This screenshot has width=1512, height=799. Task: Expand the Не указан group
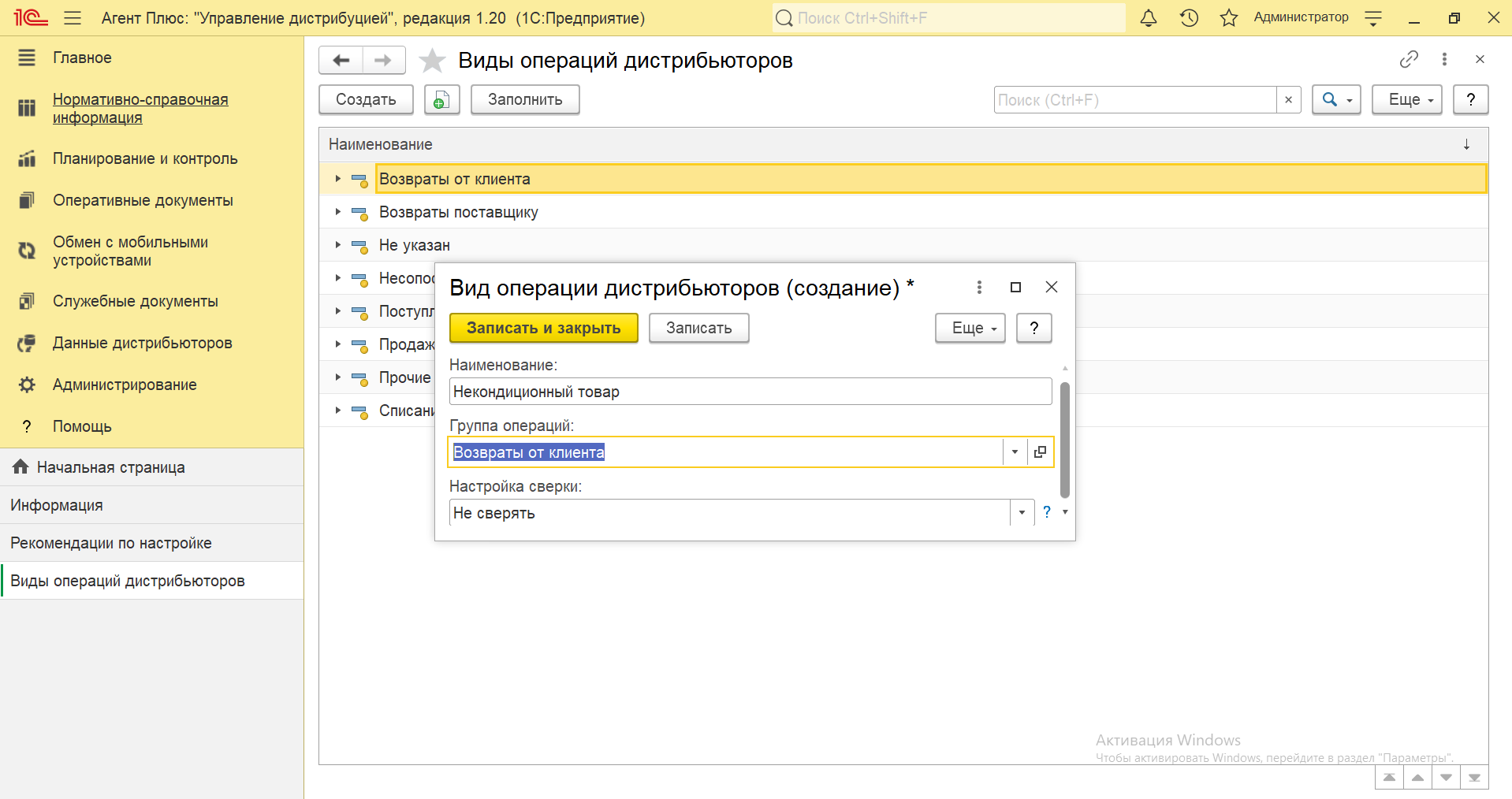click(337, 245)
